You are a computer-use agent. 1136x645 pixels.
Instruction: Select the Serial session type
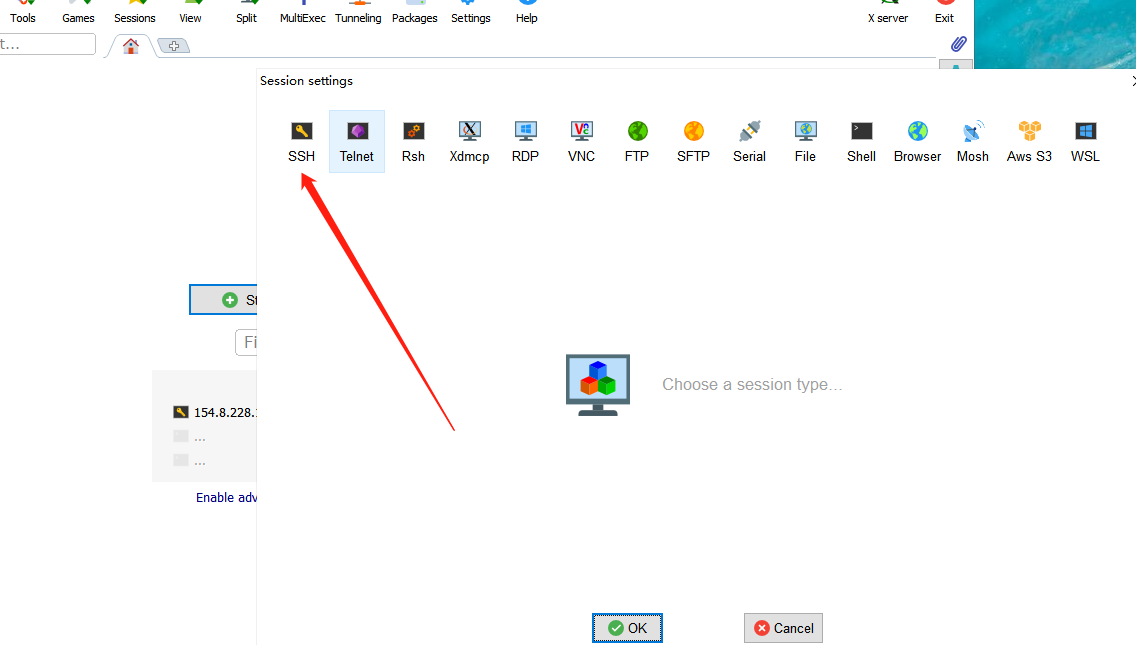(749, 141)
